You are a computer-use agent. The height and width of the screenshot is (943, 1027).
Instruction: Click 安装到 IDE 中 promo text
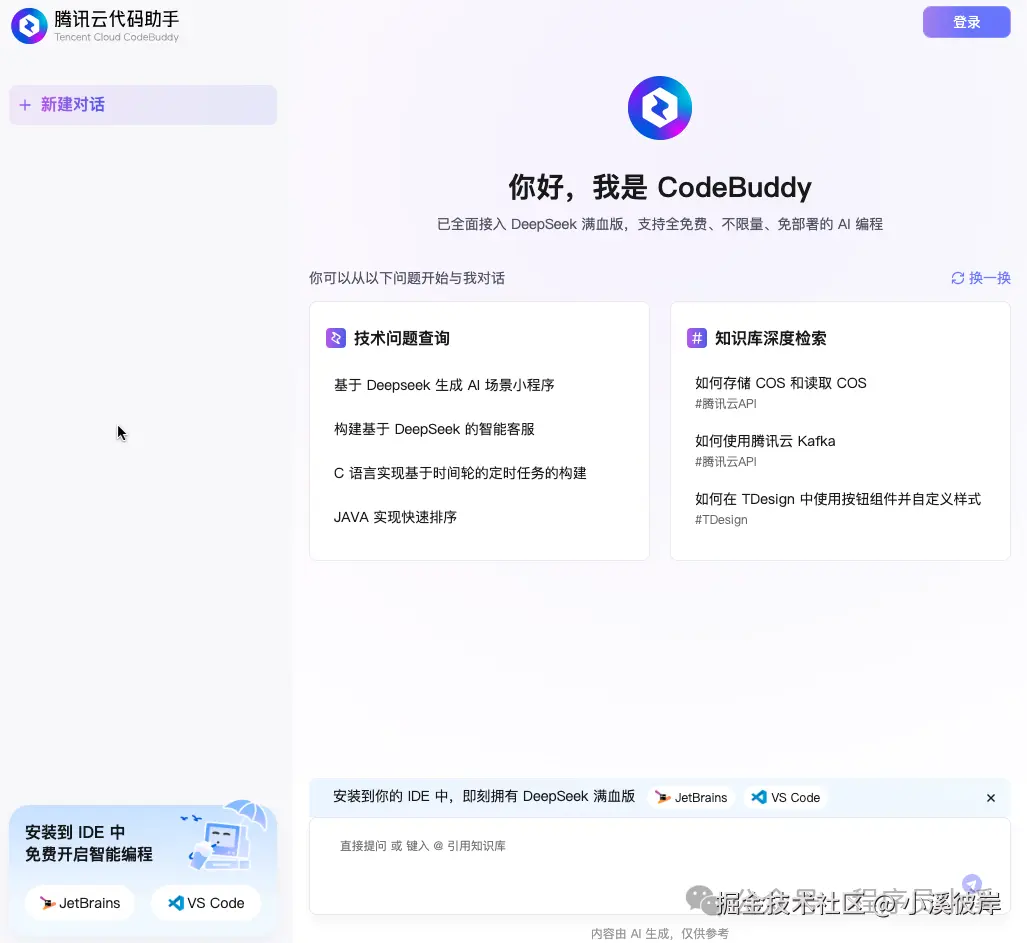click(75, 832)
